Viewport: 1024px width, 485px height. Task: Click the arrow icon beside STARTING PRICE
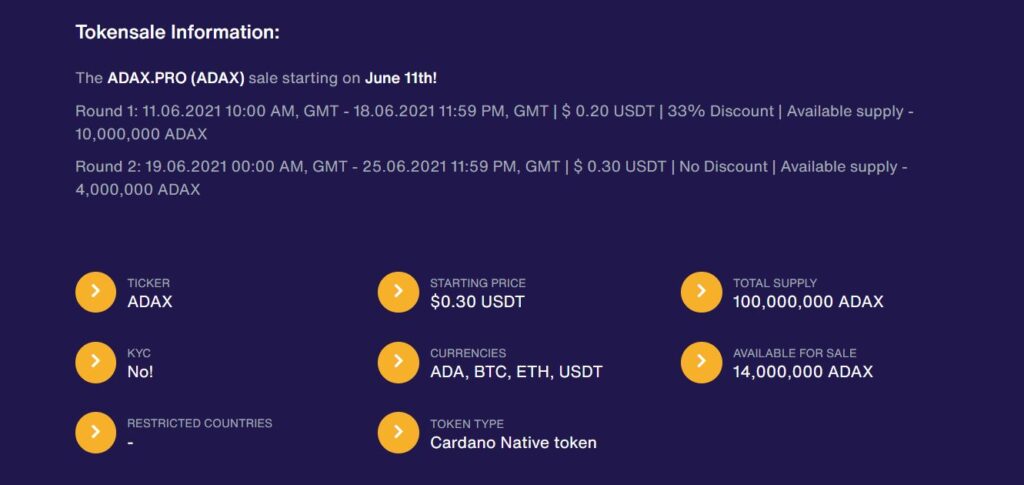(x=398, y=292)
